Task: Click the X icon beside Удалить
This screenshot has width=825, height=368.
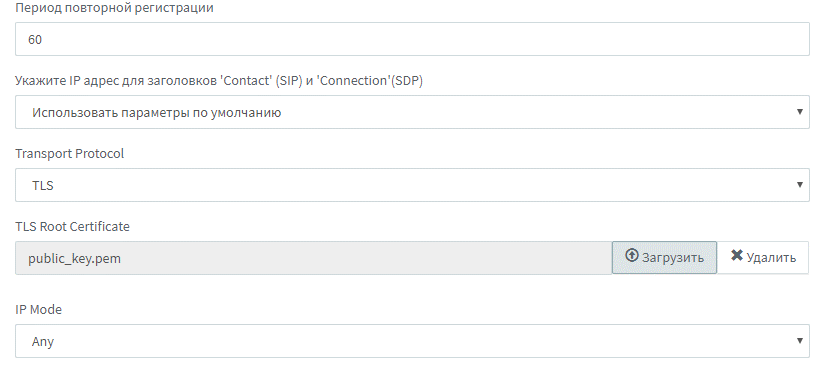Action: point(737,255)
